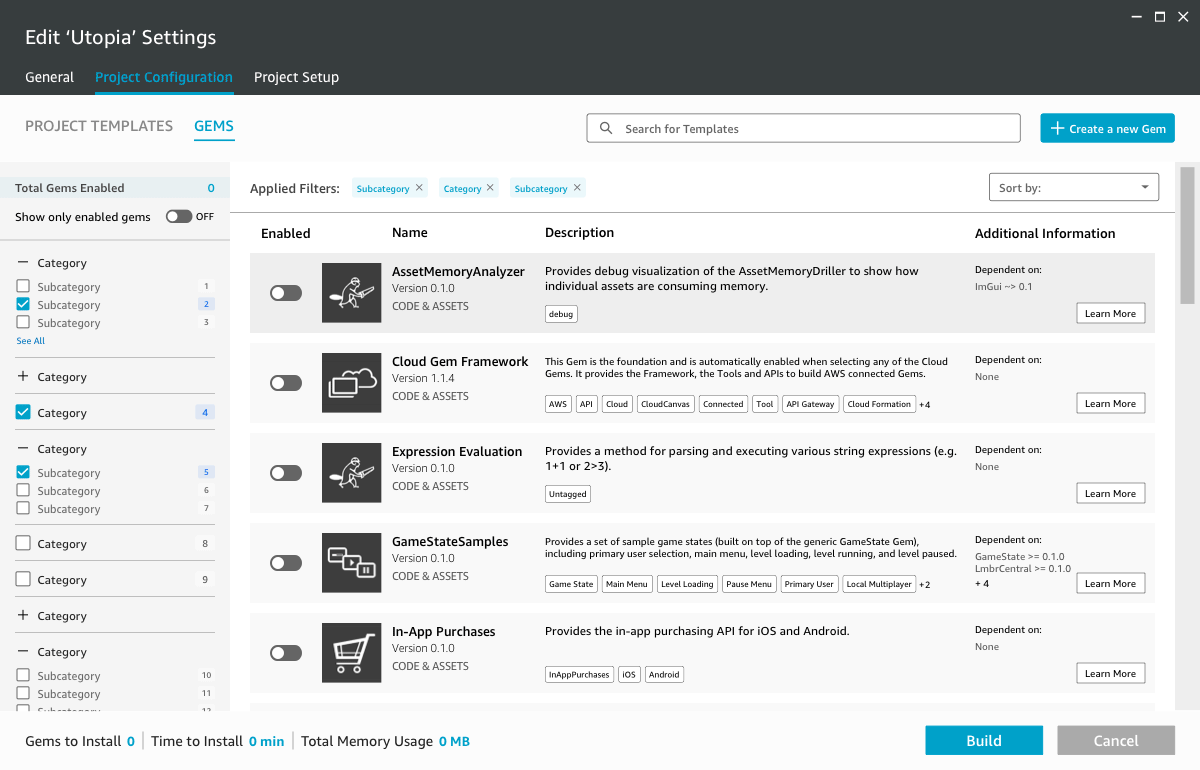The image size is (1200, 770).
Task: Remove the Category filter chip
Action: point(490,188)
